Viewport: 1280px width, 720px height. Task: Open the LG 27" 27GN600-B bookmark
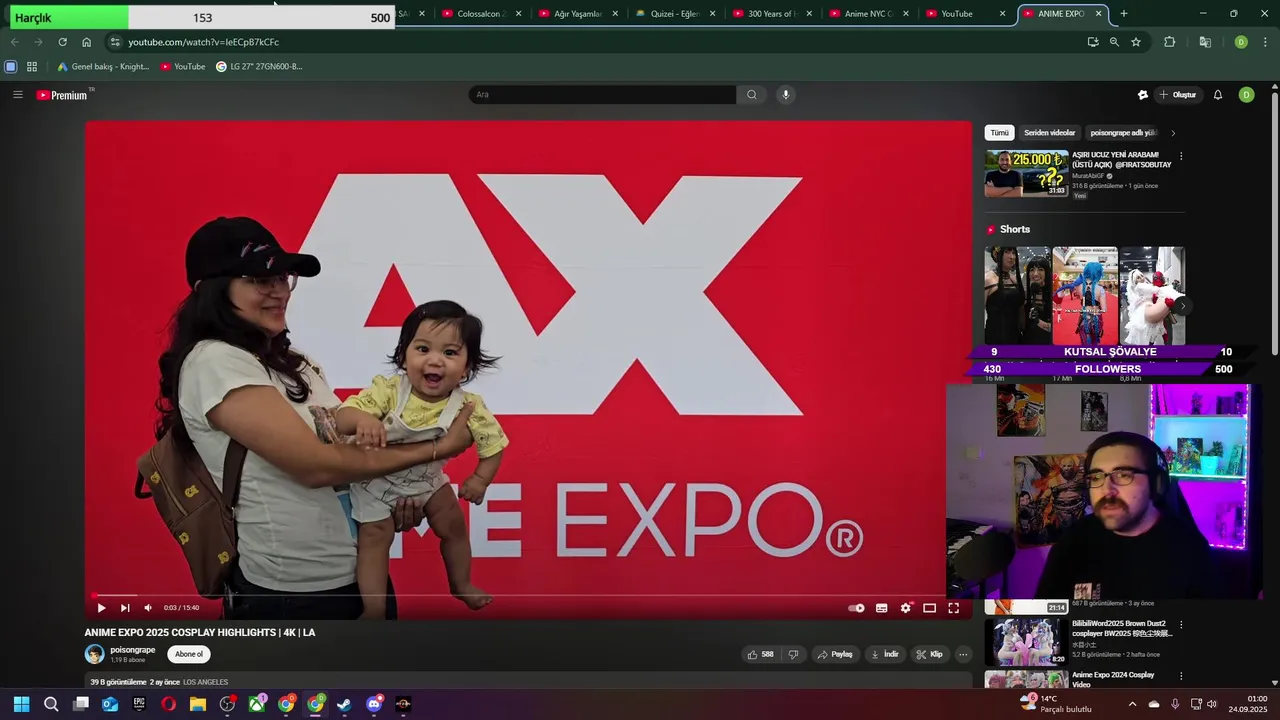tap(259, 67)
